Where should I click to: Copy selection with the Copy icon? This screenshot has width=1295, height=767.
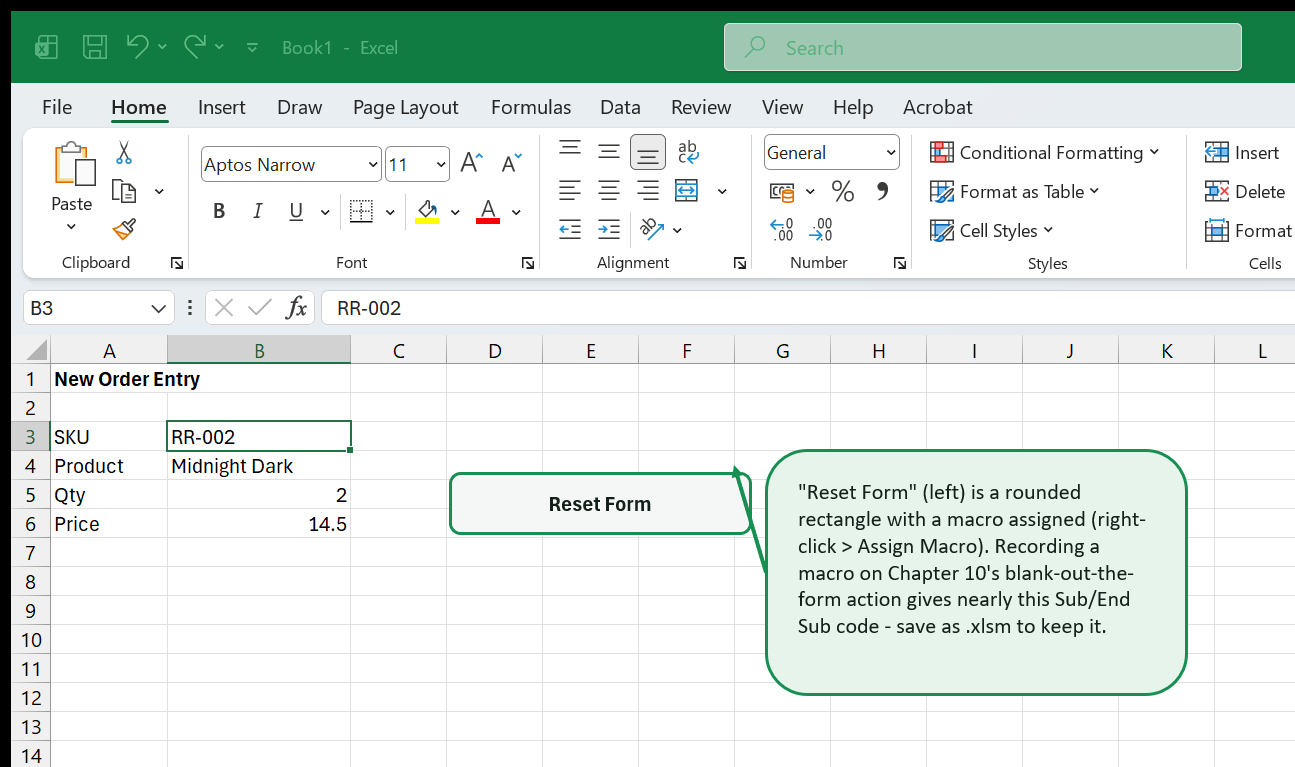(x=124, y=191)
